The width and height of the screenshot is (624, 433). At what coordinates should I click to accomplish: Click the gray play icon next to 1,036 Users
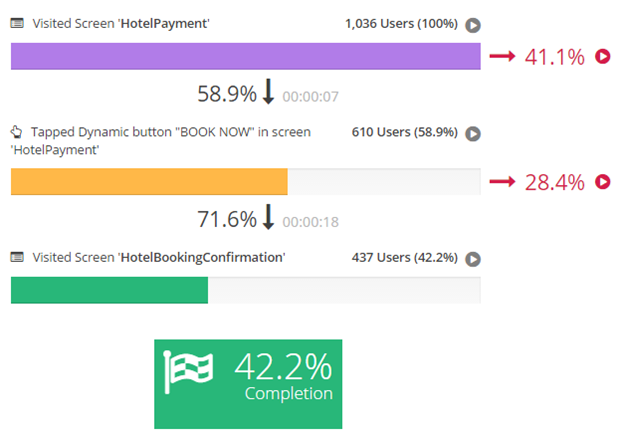pyautogui.click(x=473, y=24)
